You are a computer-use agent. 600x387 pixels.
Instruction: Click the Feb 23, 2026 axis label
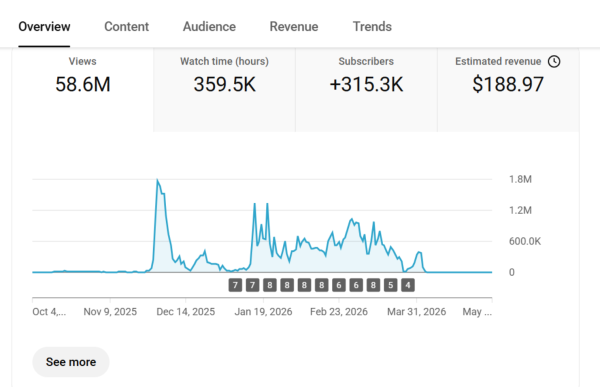tap(339, 312)
